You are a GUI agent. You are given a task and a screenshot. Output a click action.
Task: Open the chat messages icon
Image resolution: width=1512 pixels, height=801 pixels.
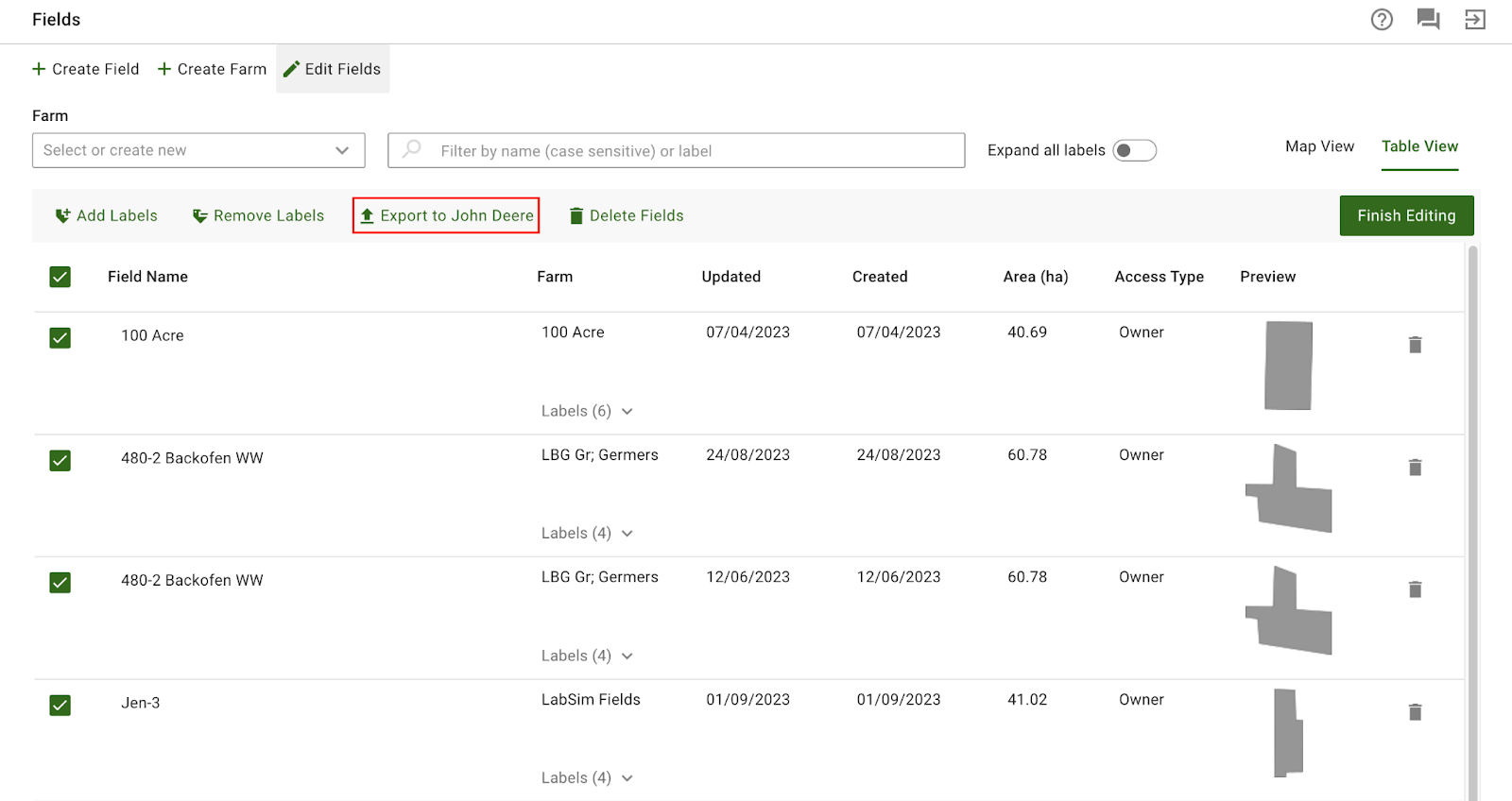pos(1428,20)
